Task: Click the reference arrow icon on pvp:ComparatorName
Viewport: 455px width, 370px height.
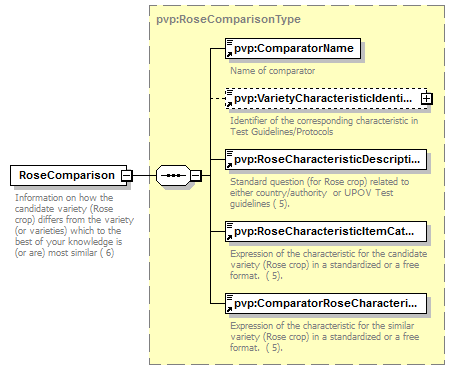Action: [229, 55]
